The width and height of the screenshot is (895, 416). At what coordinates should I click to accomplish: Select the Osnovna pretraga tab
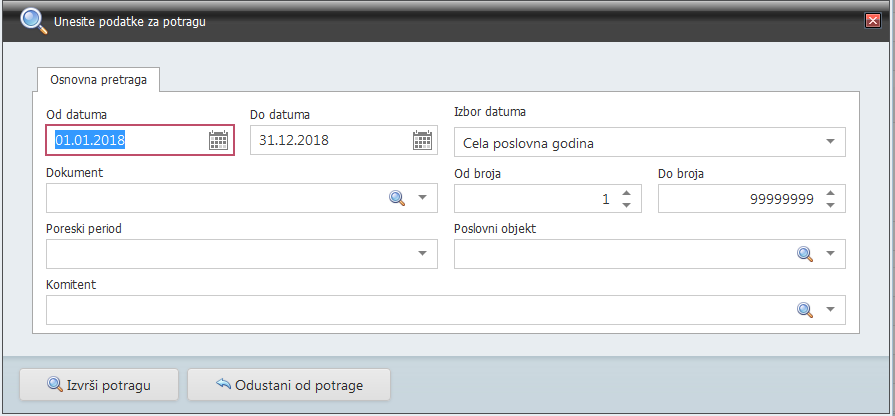[98, 78]
